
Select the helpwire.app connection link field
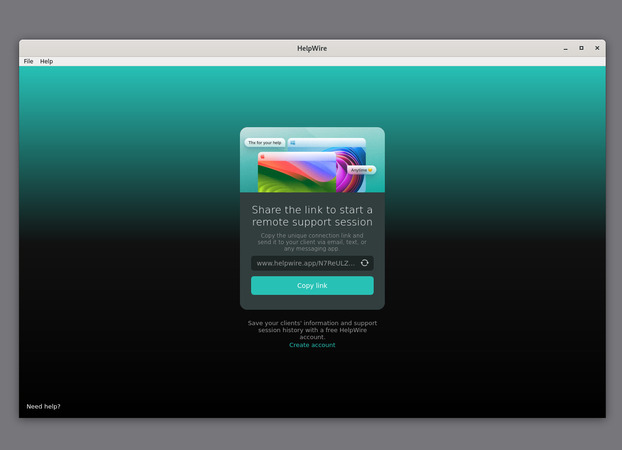coord(312,263)
